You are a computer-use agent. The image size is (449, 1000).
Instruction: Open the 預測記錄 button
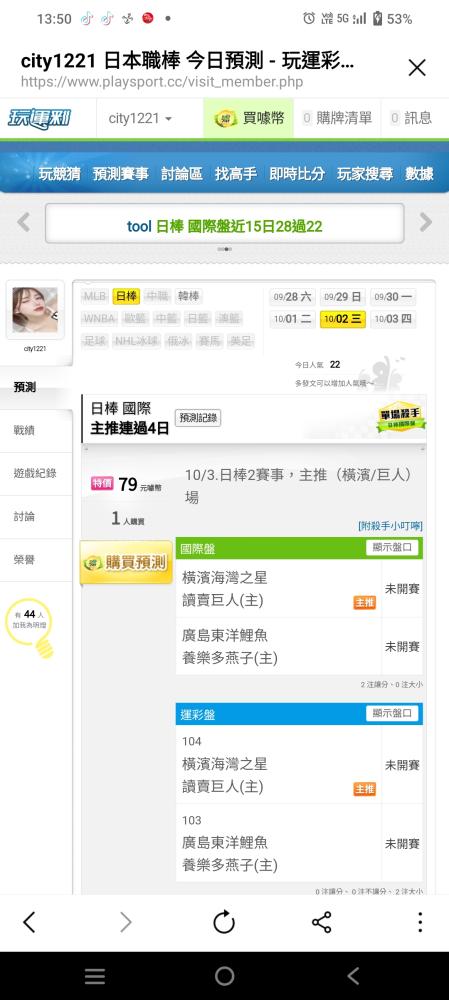(198, 418)
